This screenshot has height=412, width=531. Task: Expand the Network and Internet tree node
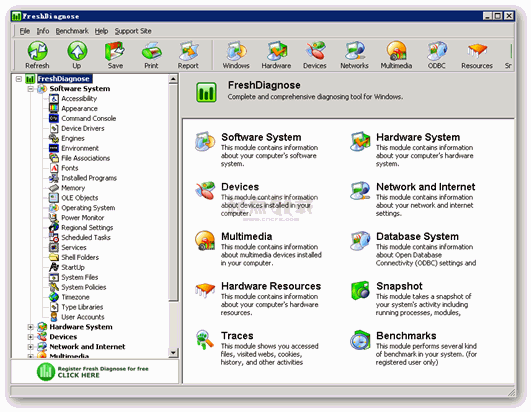click(30, 347)
